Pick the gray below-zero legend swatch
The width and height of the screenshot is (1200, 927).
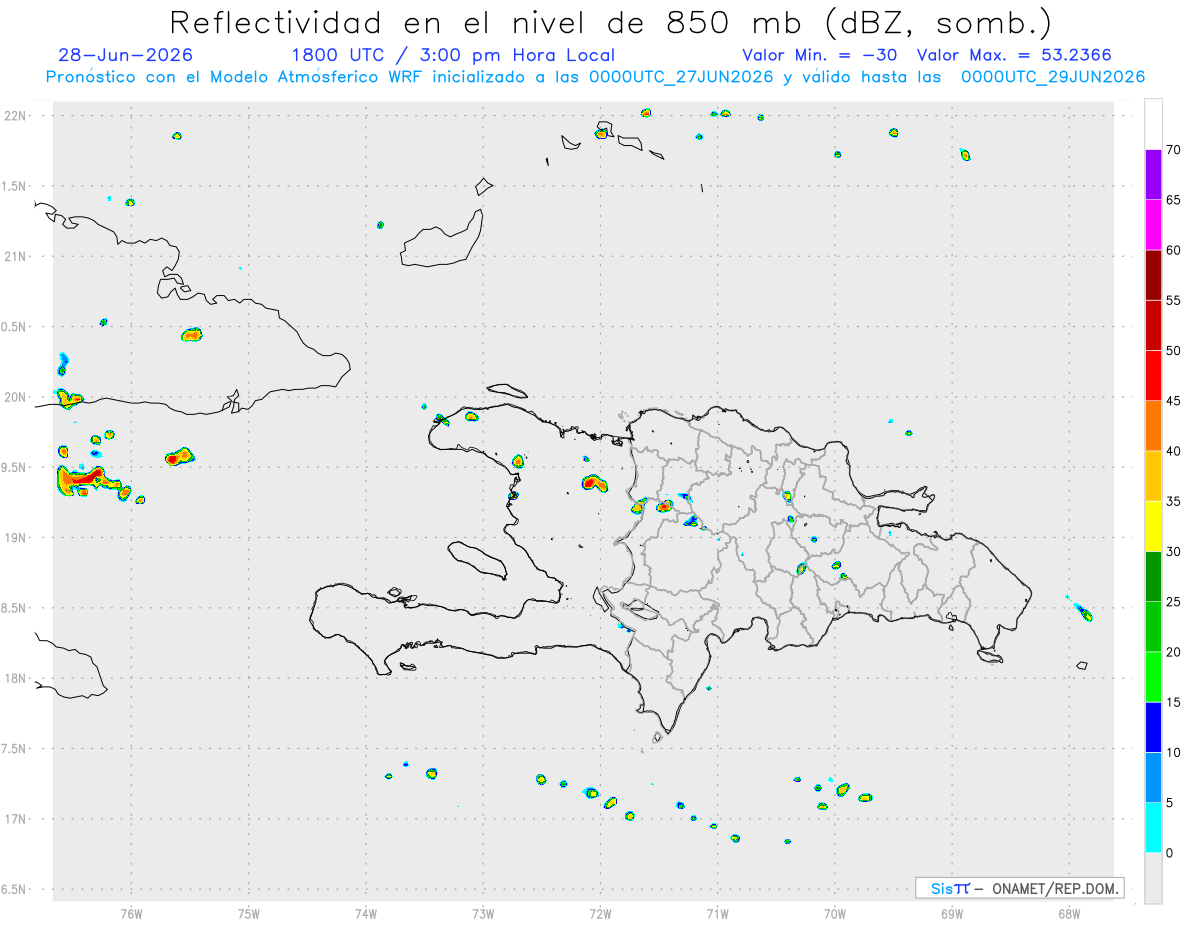pos(1153,878)
